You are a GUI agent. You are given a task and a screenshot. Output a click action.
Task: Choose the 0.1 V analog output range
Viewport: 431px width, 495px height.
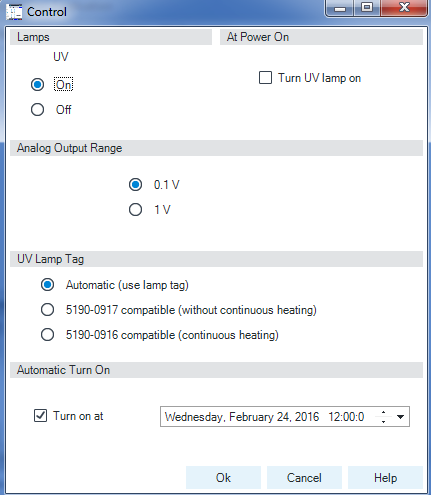pyautogui.click(x=135, y=185)
